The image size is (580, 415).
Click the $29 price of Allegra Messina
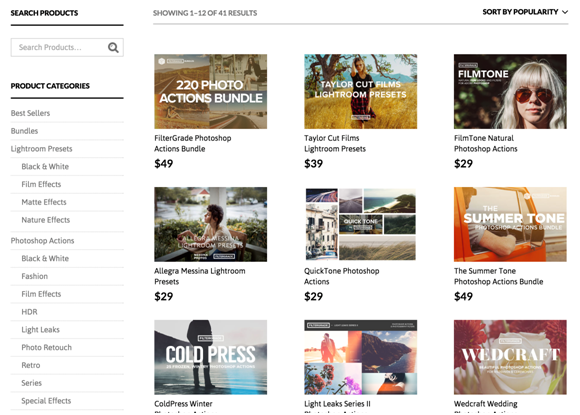point(163,296)
